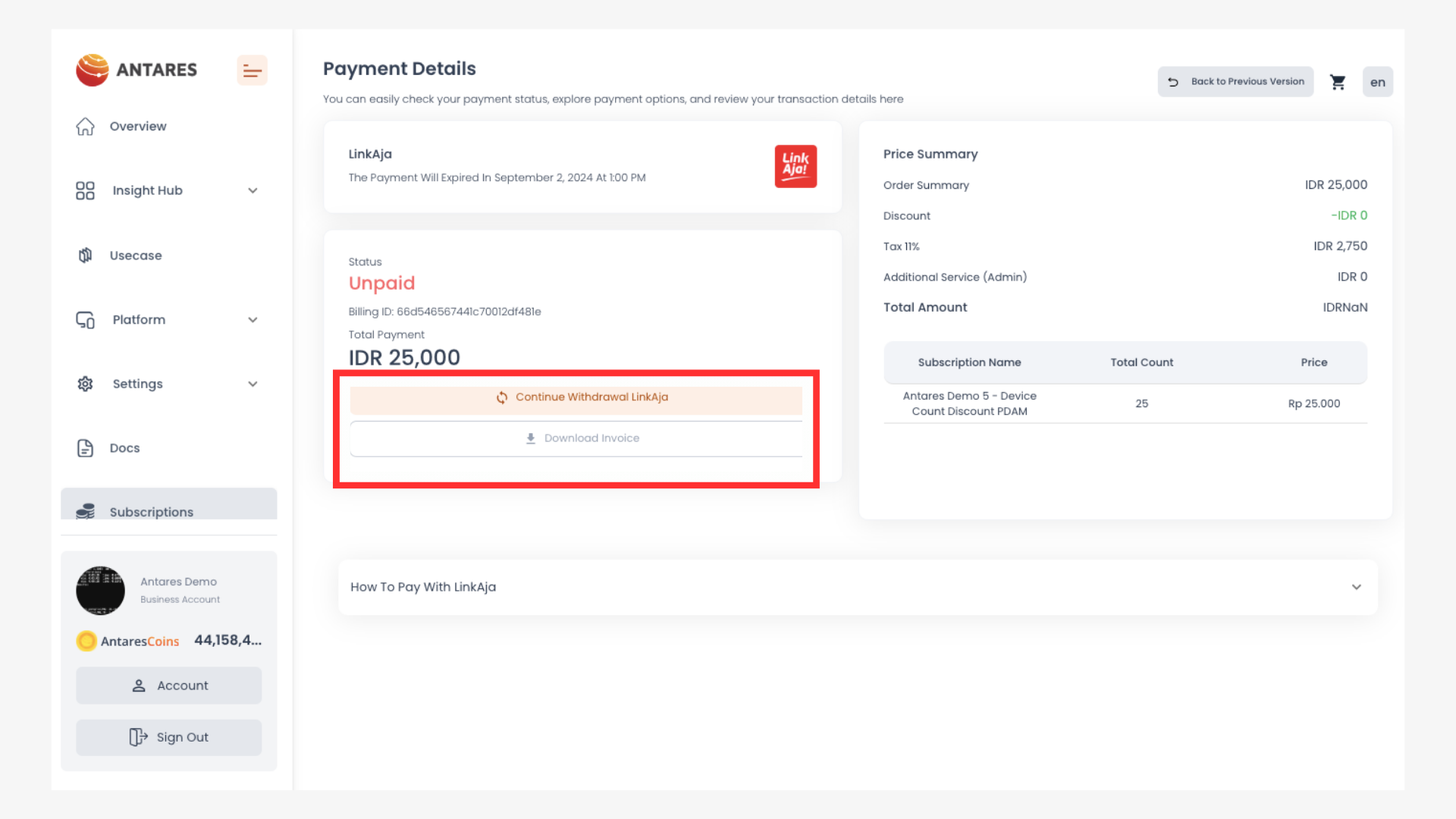Expand How To Pay With LinkAja
The image size is (1456, 819).
(x=1356, y=587)
